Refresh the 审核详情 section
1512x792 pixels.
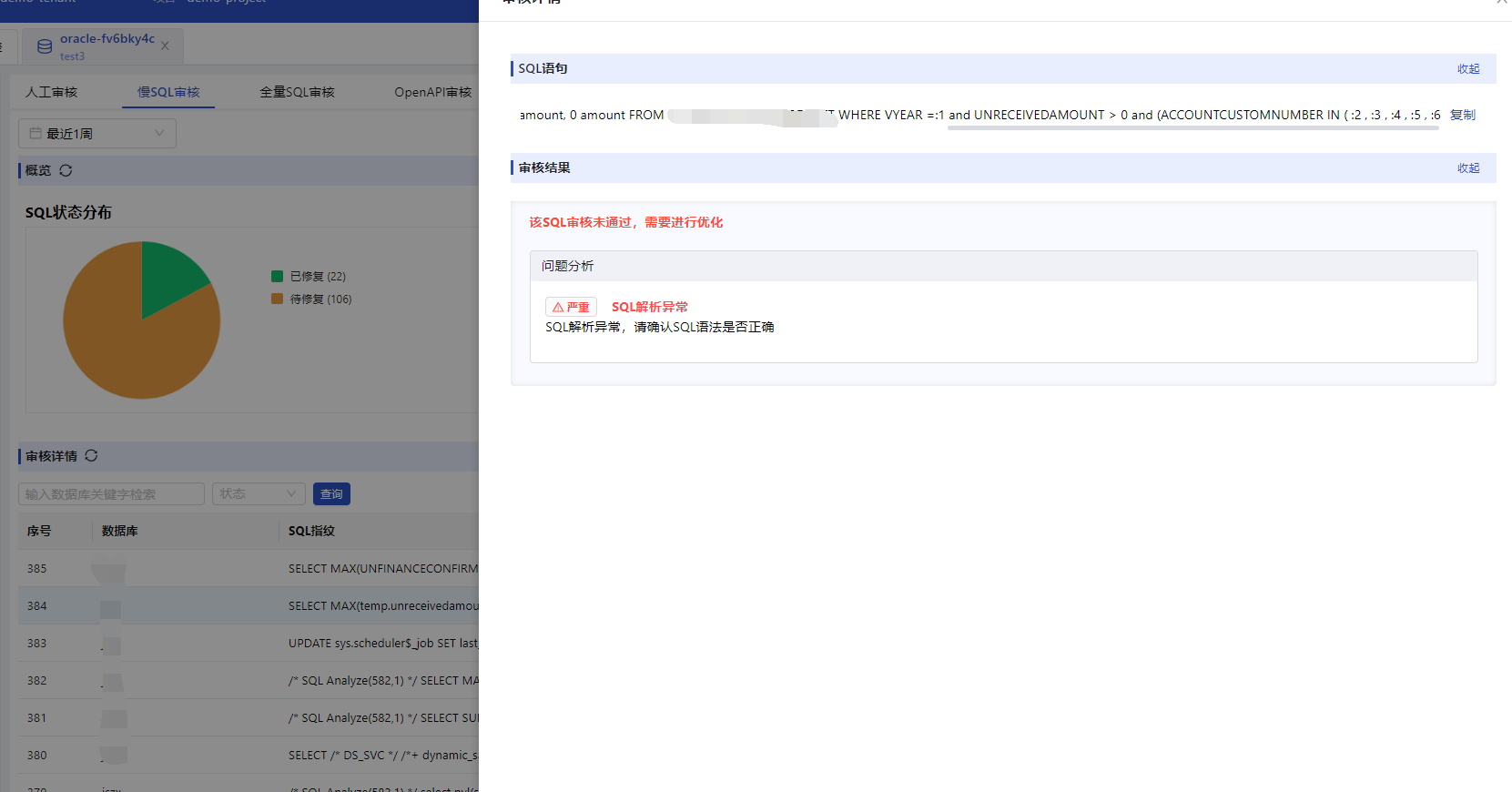pos(91,456)
